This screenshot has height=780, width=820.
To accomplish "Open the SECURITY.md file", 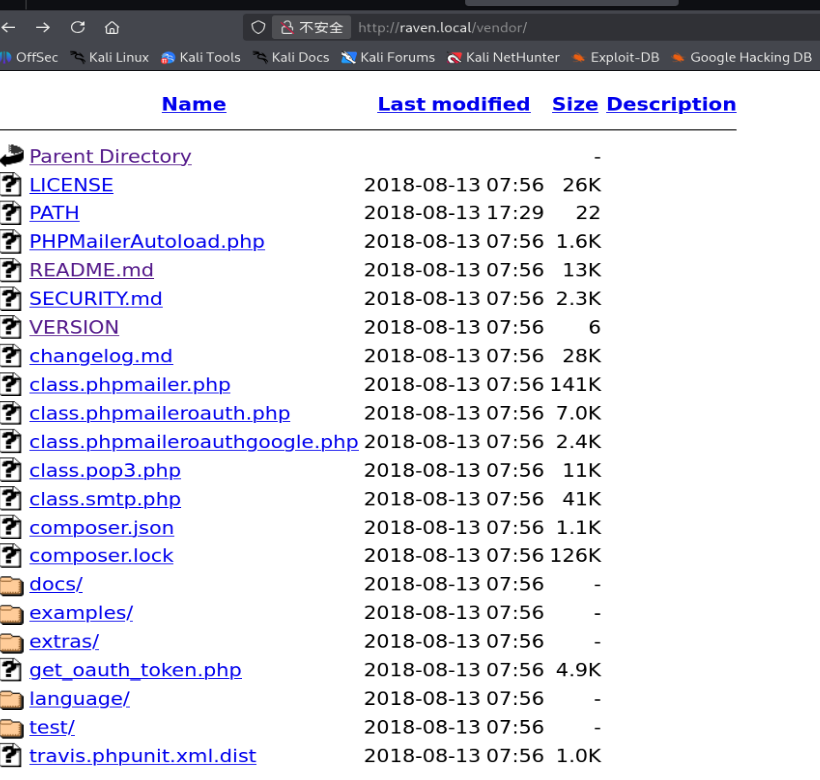I will (96, 299).
